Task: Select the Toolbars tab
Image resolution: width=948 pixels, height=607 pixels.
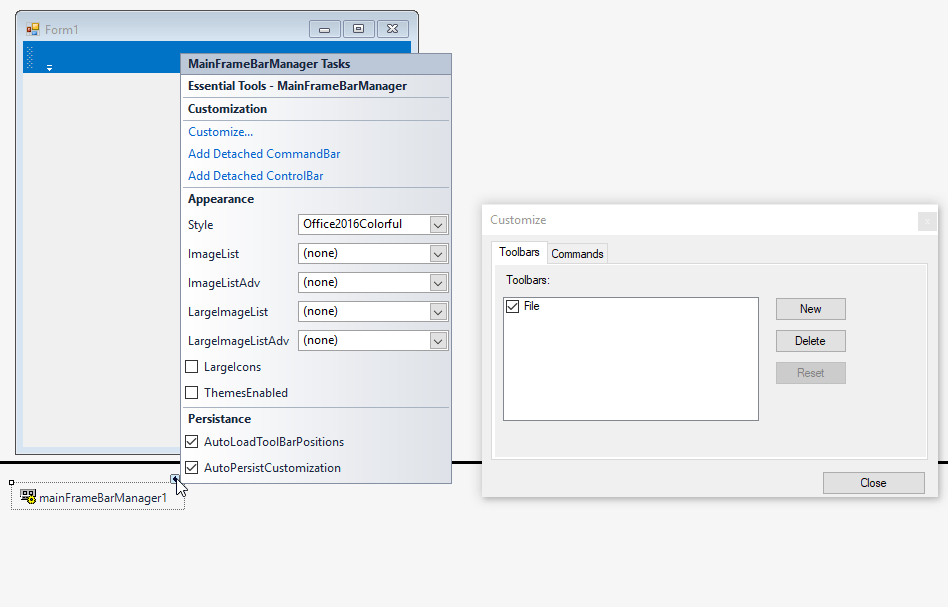Action: tap(519, 252)
